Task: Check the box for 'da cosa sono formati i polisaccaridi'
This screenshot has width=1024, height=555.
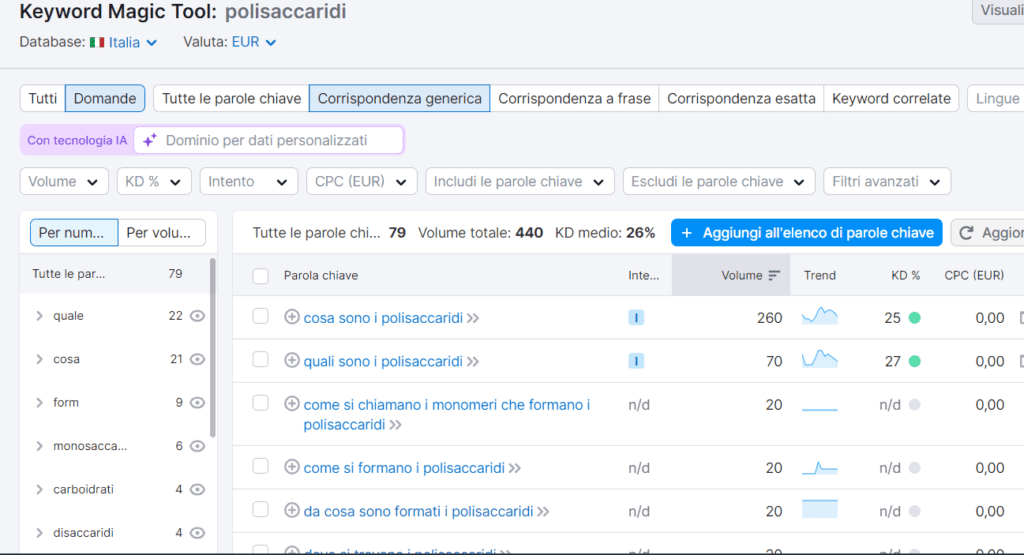Action: pos(261,509)
